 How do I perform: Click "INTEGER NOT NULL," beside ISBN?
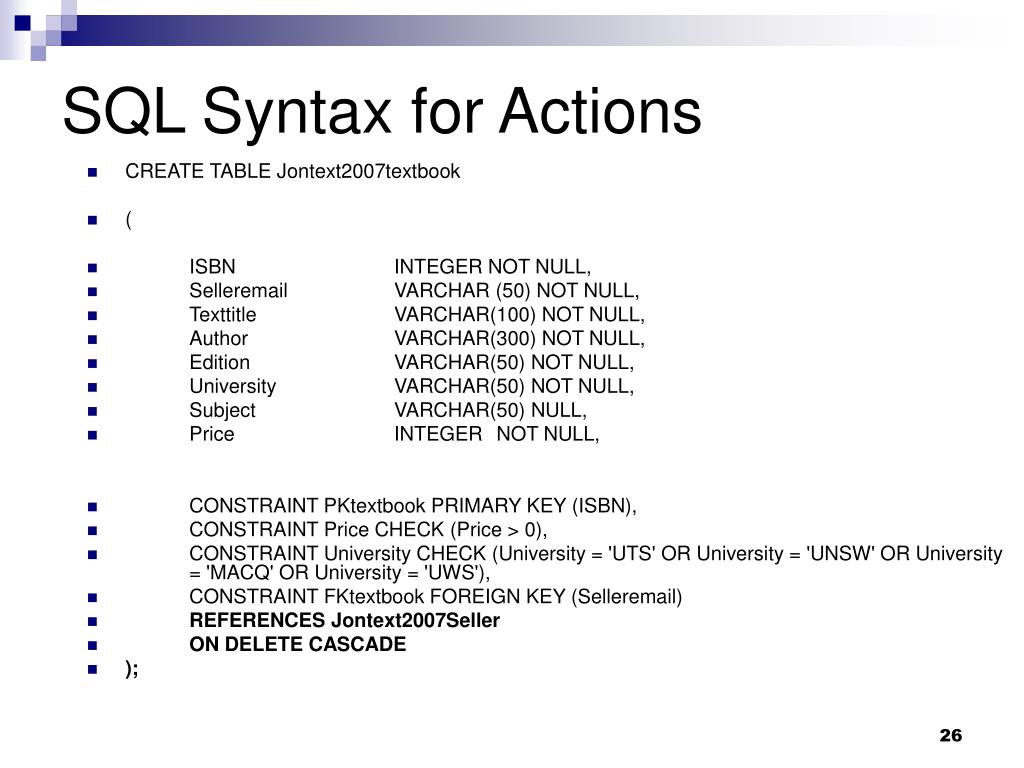coord(492,266)
